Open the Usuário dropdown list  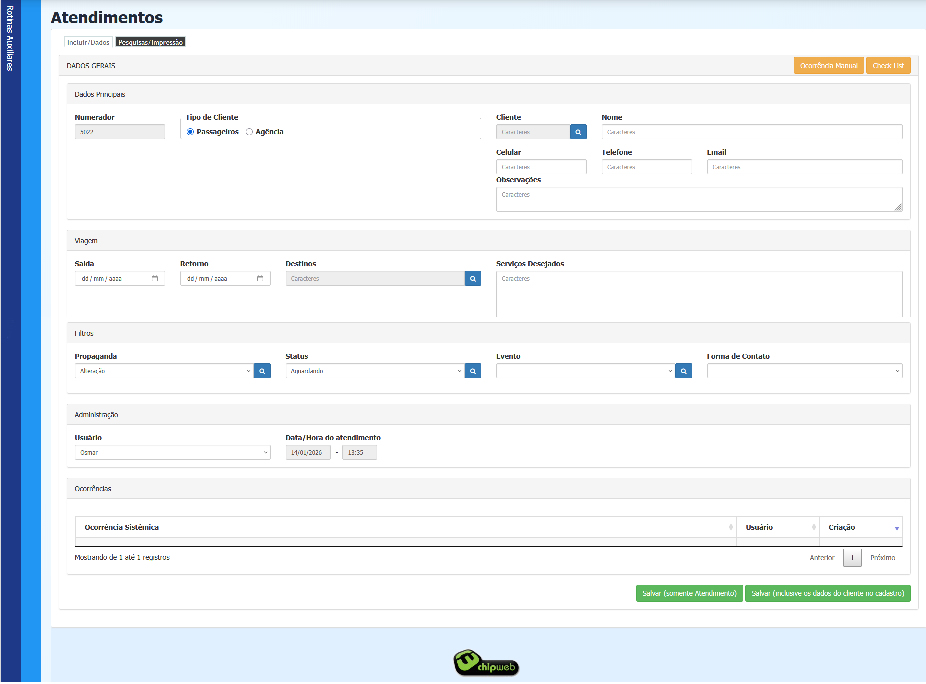pos(172,453)
